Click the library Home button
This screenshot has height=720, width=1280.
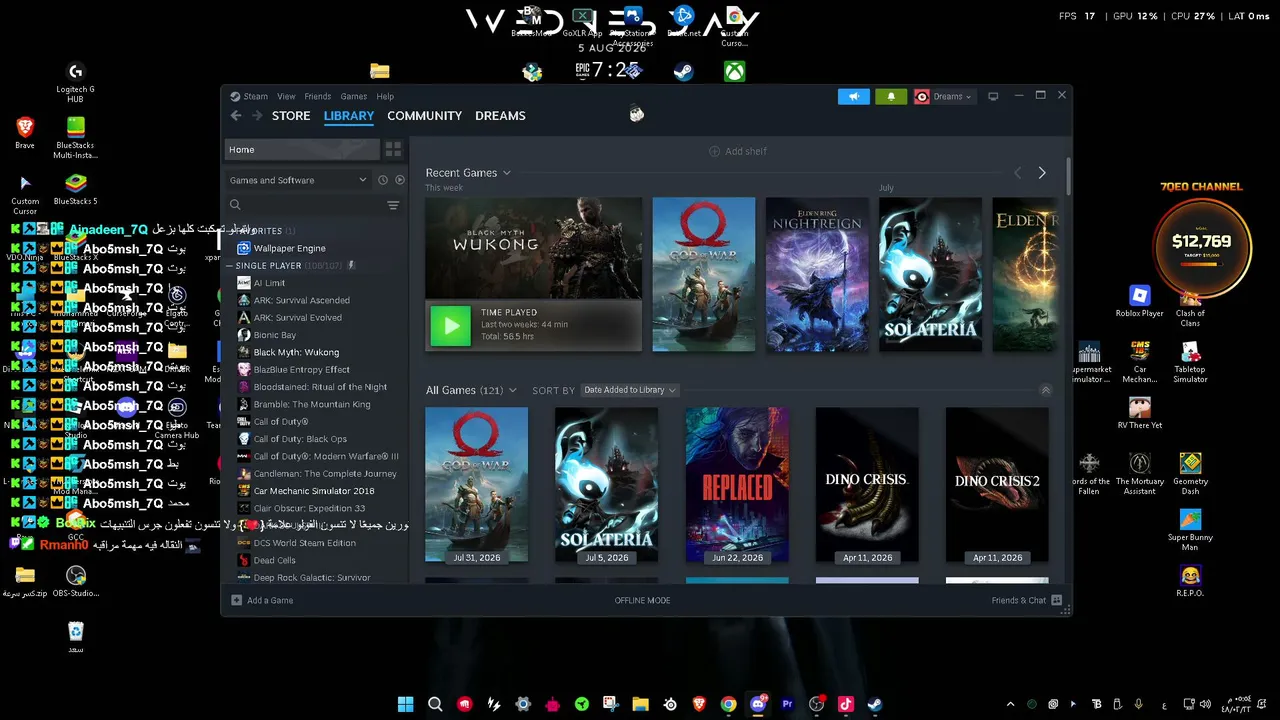point(302,150)
